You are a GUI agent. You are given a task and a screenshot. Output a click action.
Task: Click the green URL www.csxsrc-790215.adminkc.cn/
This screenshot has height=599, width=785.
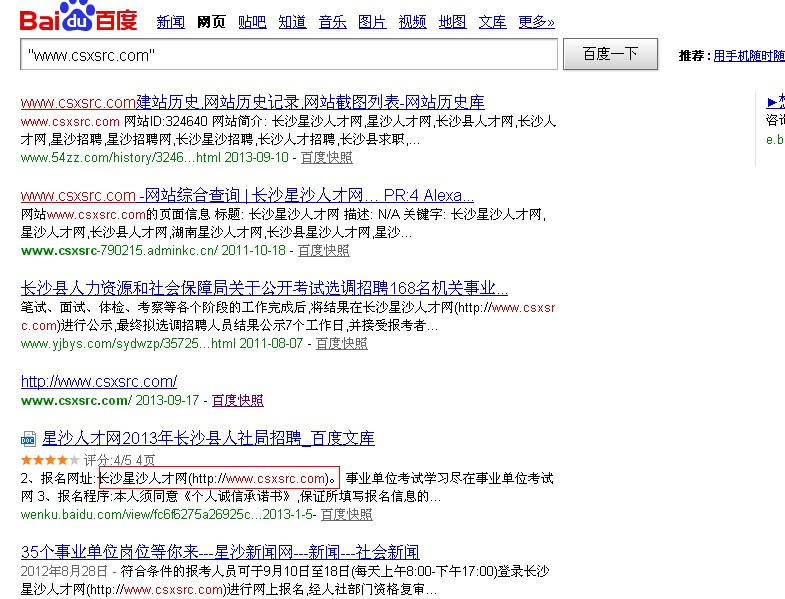[x=119, y=250]
